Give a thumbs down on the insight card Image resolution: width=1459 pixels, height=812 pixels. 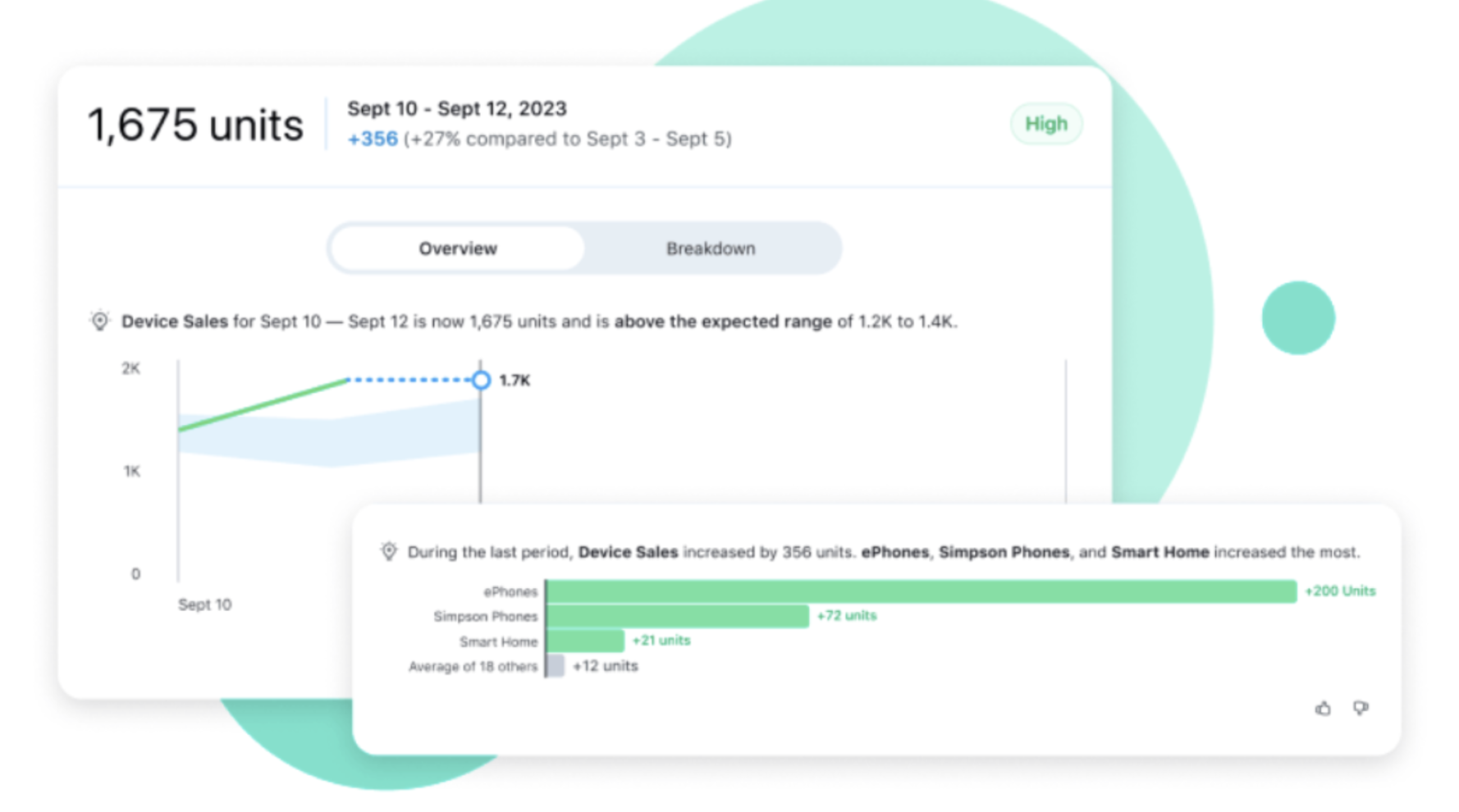tap(1361, 709)
